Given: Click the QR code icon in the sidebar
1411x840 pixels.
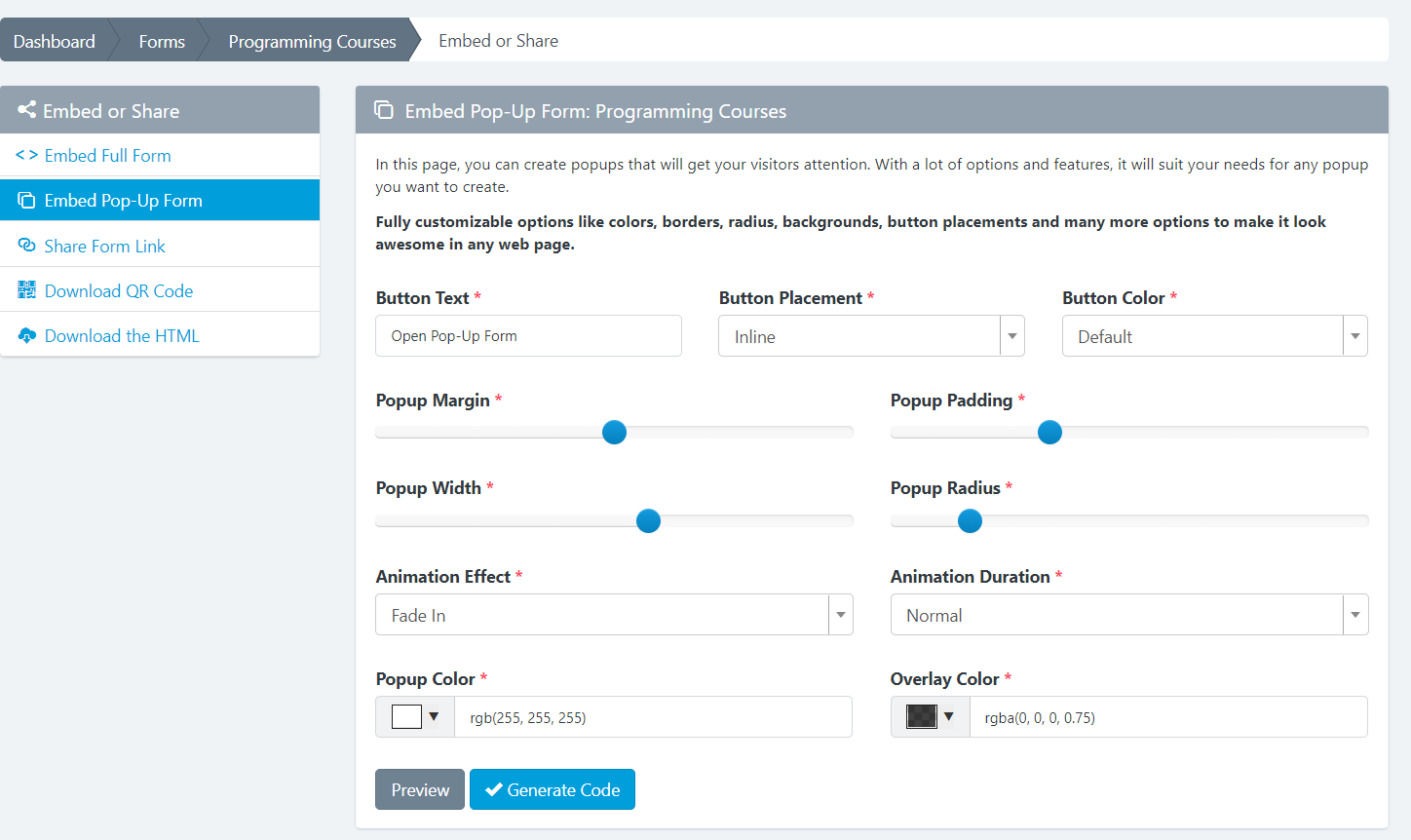Looking at the screenshot, I should pos(26,290).
